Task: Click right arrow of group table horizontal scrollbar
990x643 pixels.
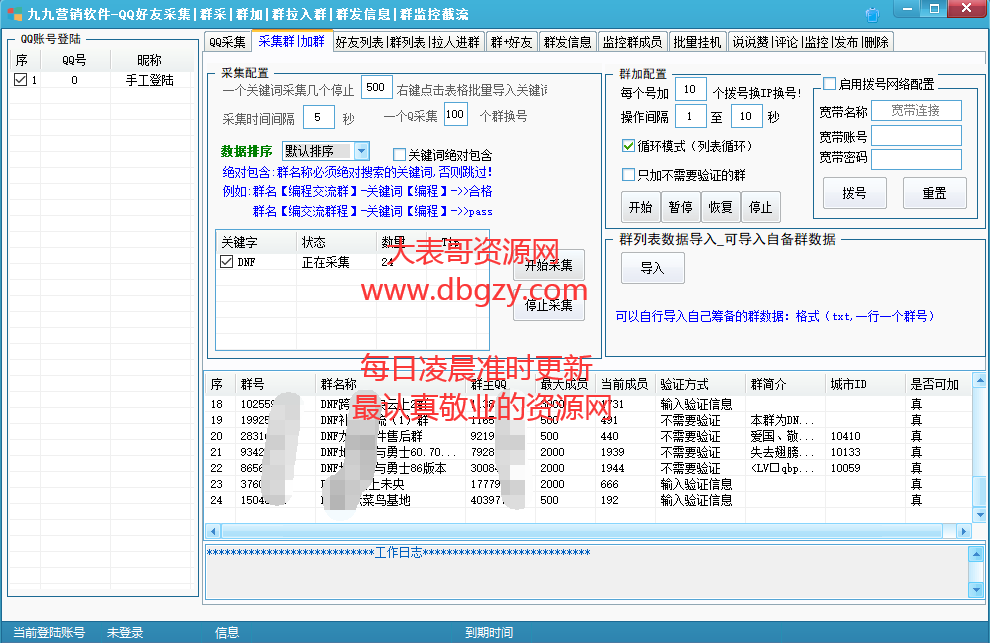Action: (964, 531)
